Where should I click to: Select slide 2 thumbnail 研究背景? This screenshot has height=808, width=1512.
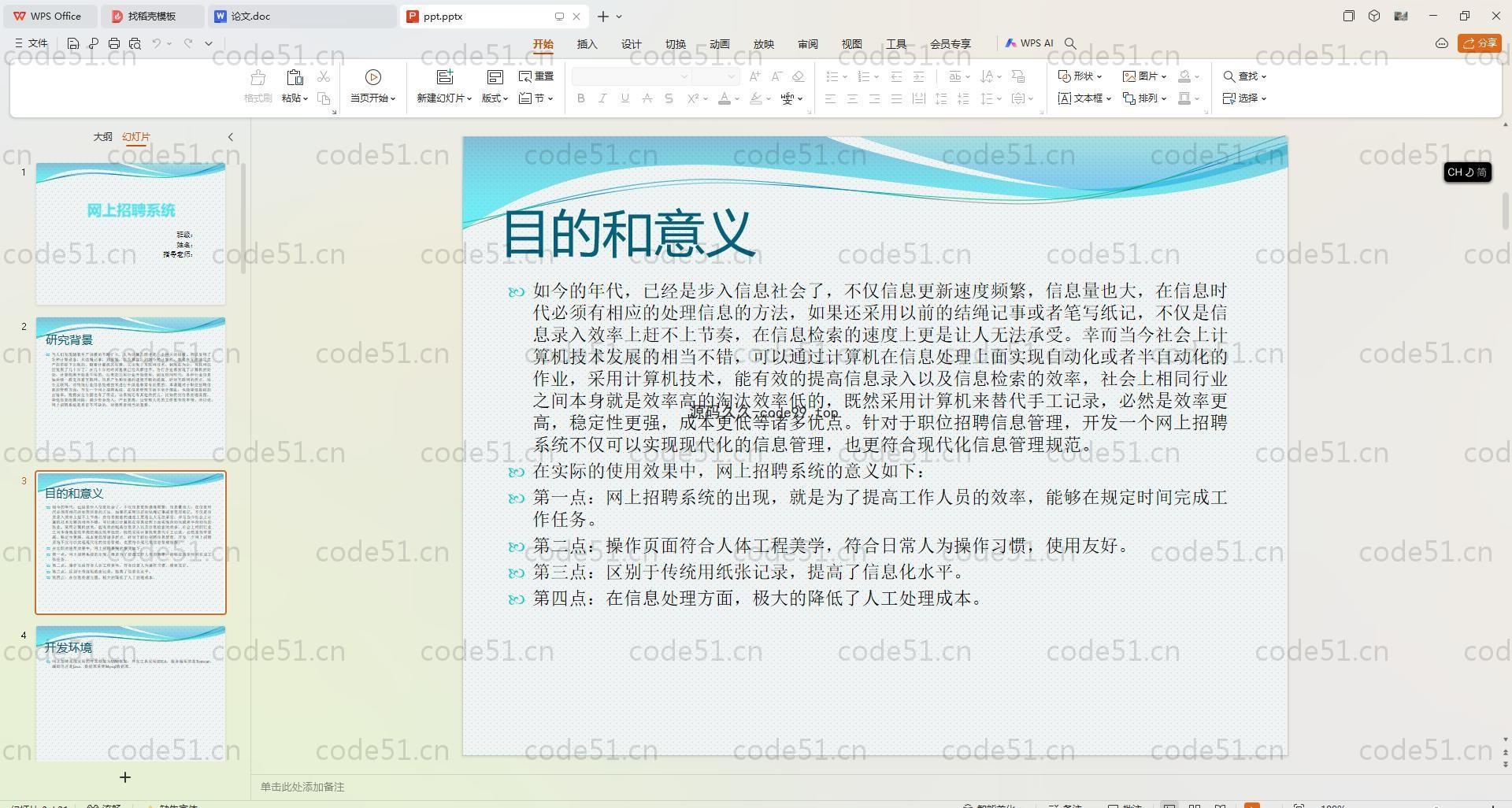[131, 387]
